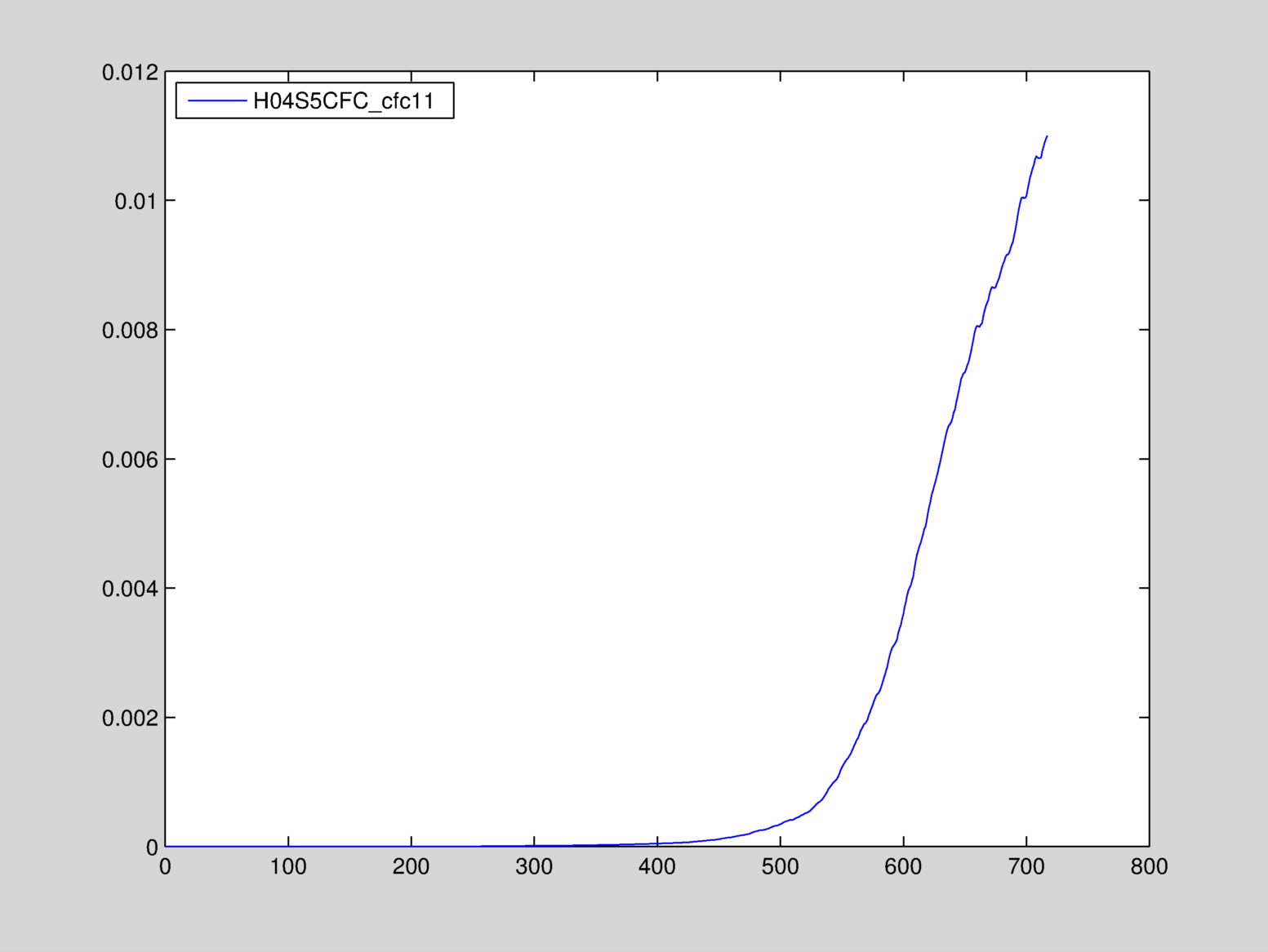Select the y-axis tick label 0.004

tap(129, 589)
